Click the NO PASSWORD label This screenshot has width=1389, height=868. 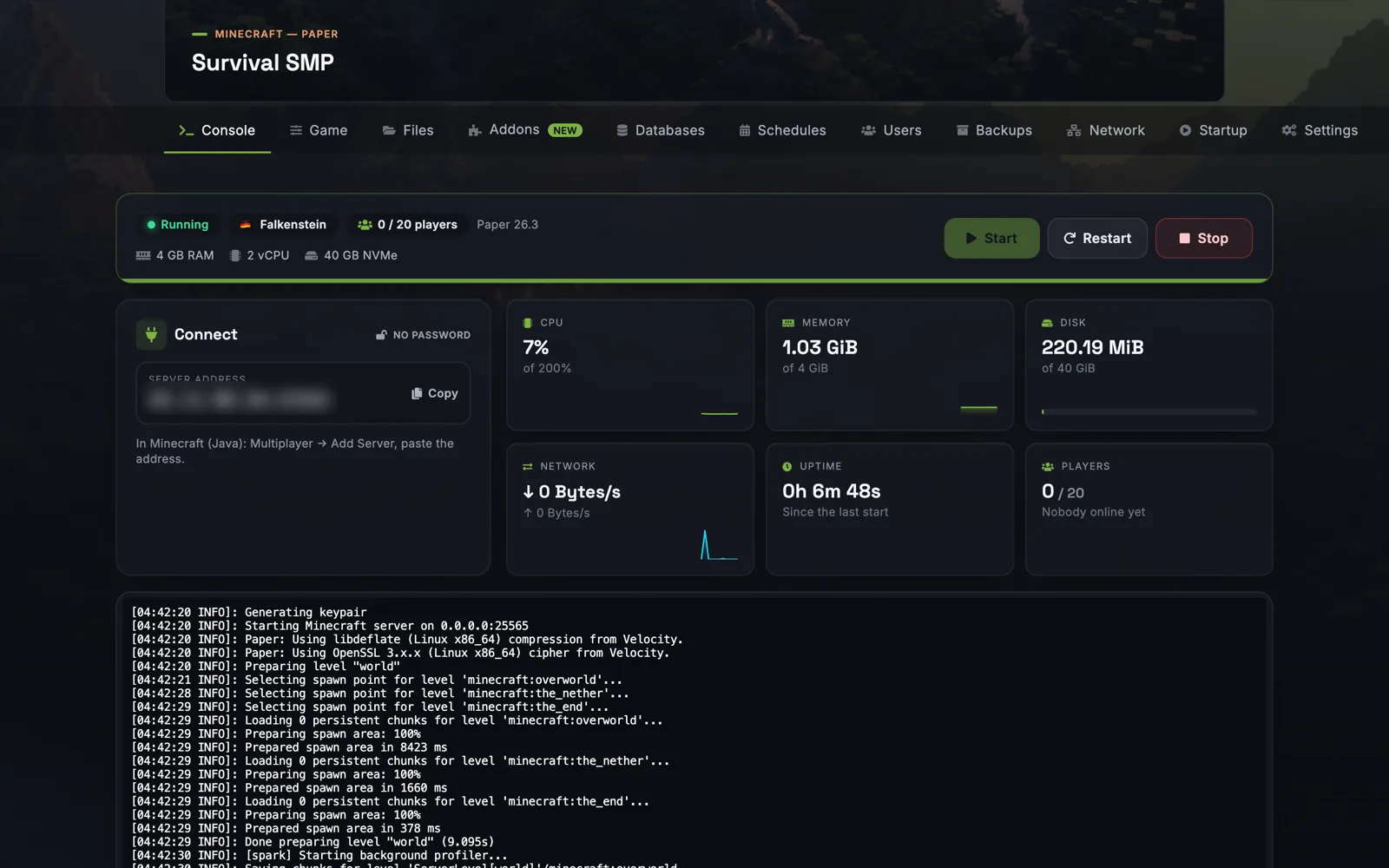coord(431,335)
